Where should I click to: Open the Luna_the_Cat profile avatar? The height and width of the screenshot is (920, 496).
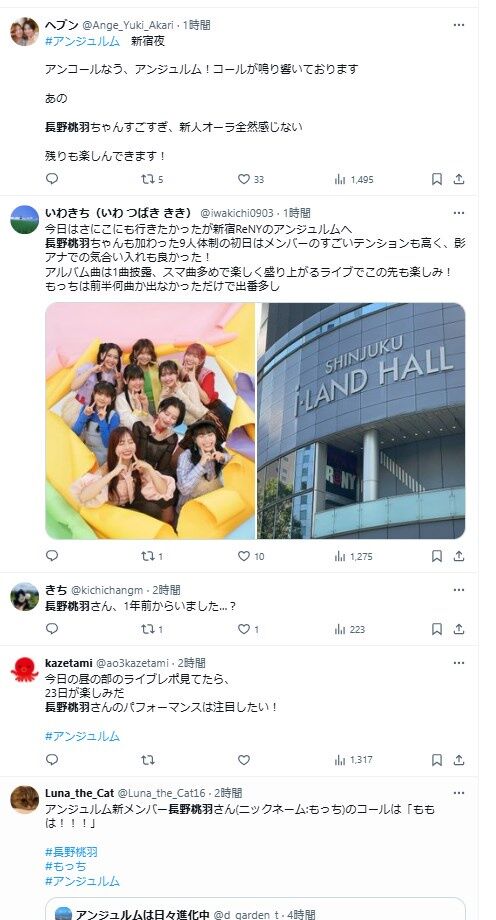click(25, 800)
